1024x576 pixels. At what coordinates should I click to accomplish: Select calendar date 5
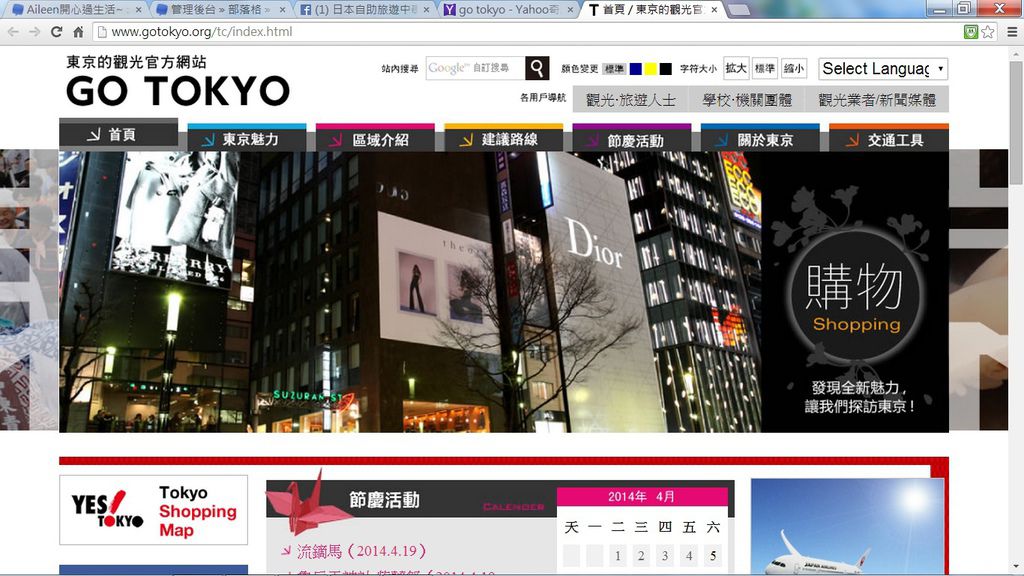(x=713, y=556)
